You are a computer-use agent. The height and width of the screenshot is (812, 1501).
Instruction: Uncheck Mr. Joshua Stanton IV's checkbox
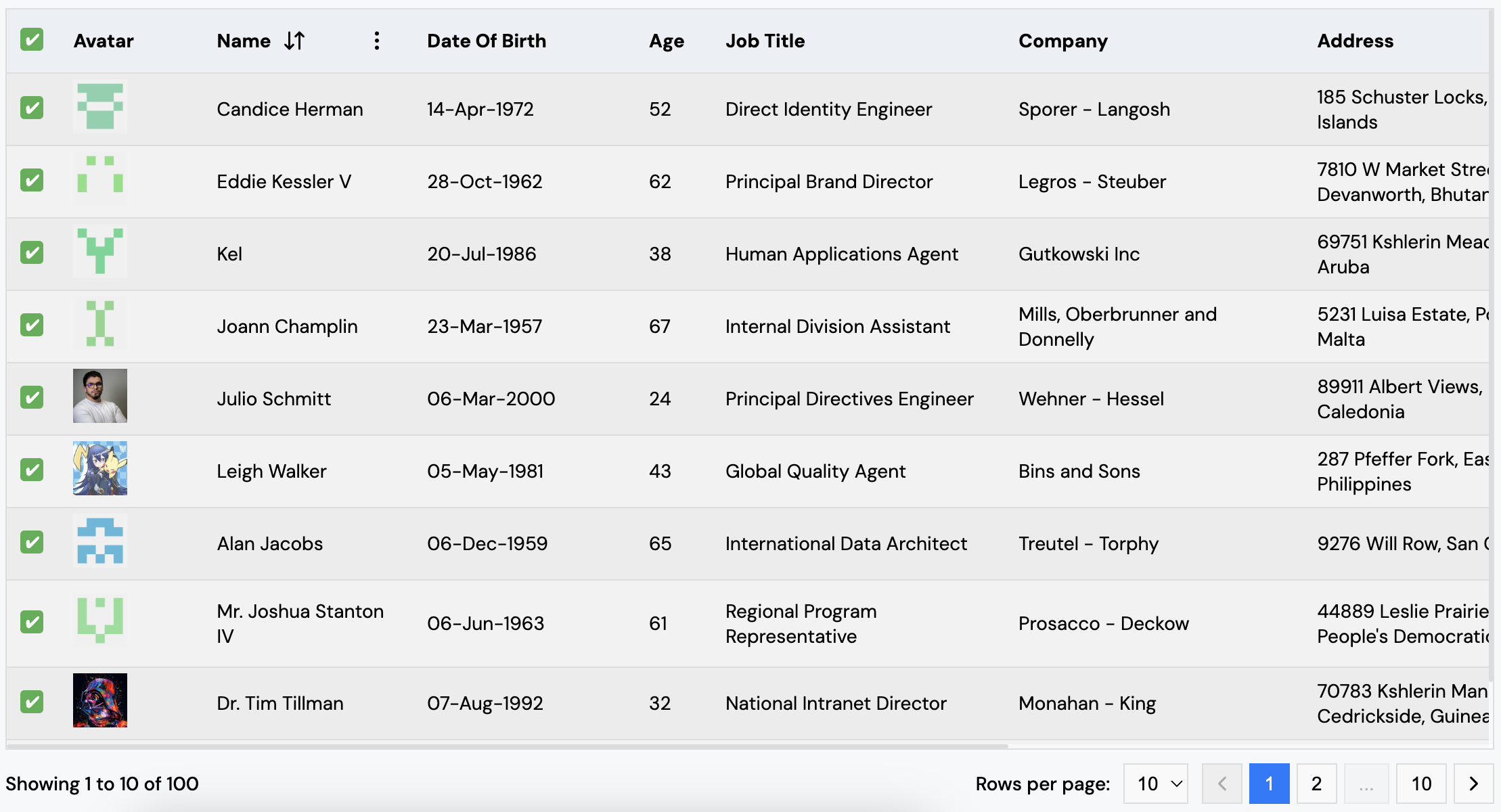tap(32, 623)
